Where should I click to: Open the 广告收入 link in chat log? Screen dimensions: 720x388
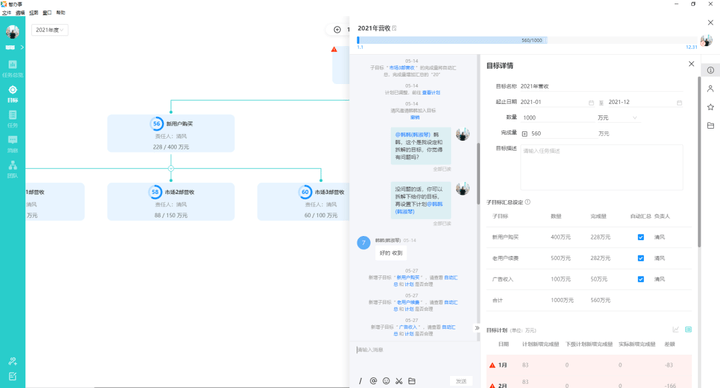[408, 327]
